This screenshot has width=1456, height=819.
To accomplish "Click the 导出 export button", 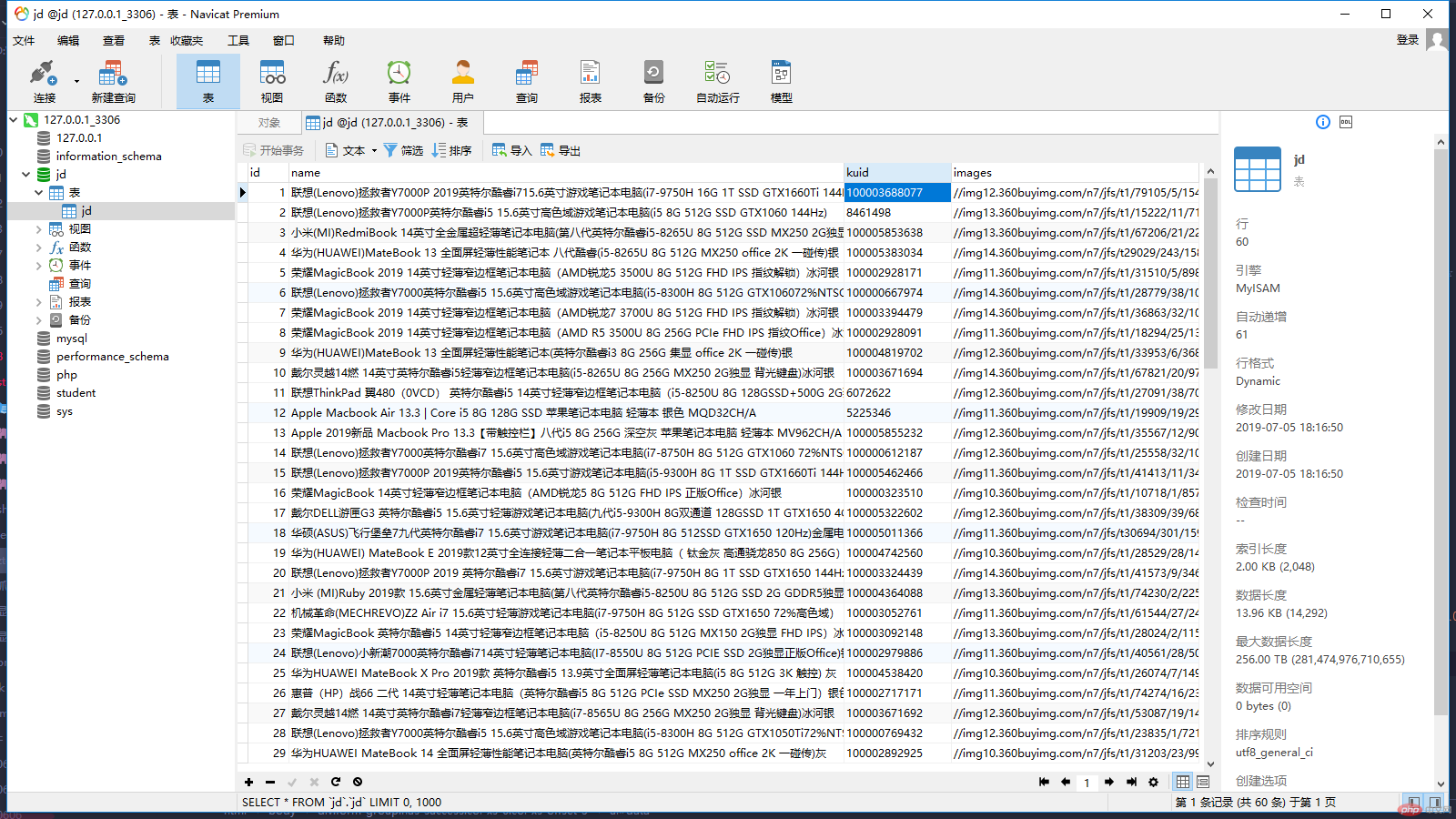I will [x=560, y=151].
